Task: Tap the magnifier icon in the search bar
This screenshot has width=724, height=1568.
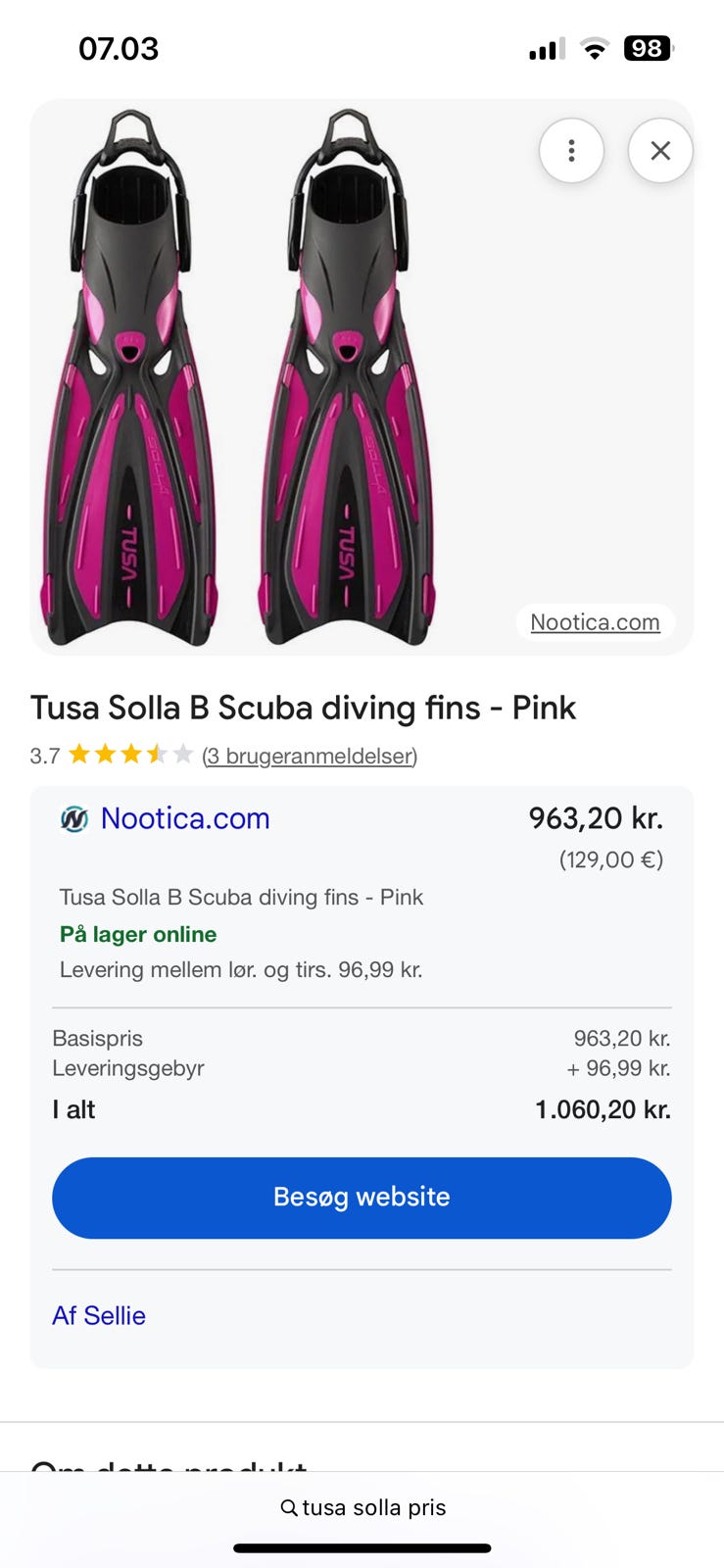Action: point(289,1507)
